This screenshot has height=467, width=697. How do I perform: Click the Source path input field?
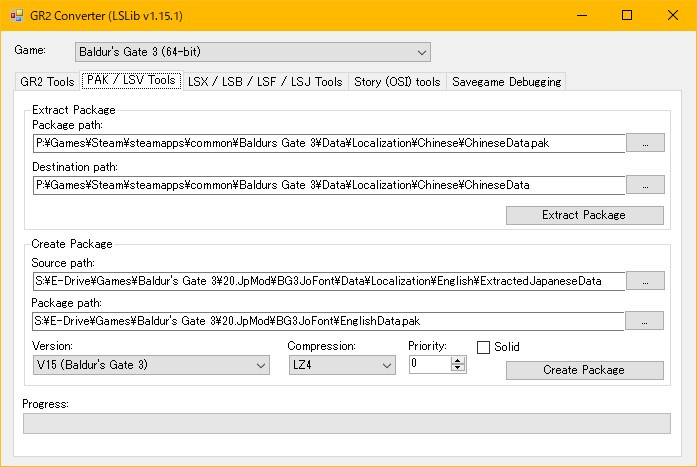click(x=328, y=281)
